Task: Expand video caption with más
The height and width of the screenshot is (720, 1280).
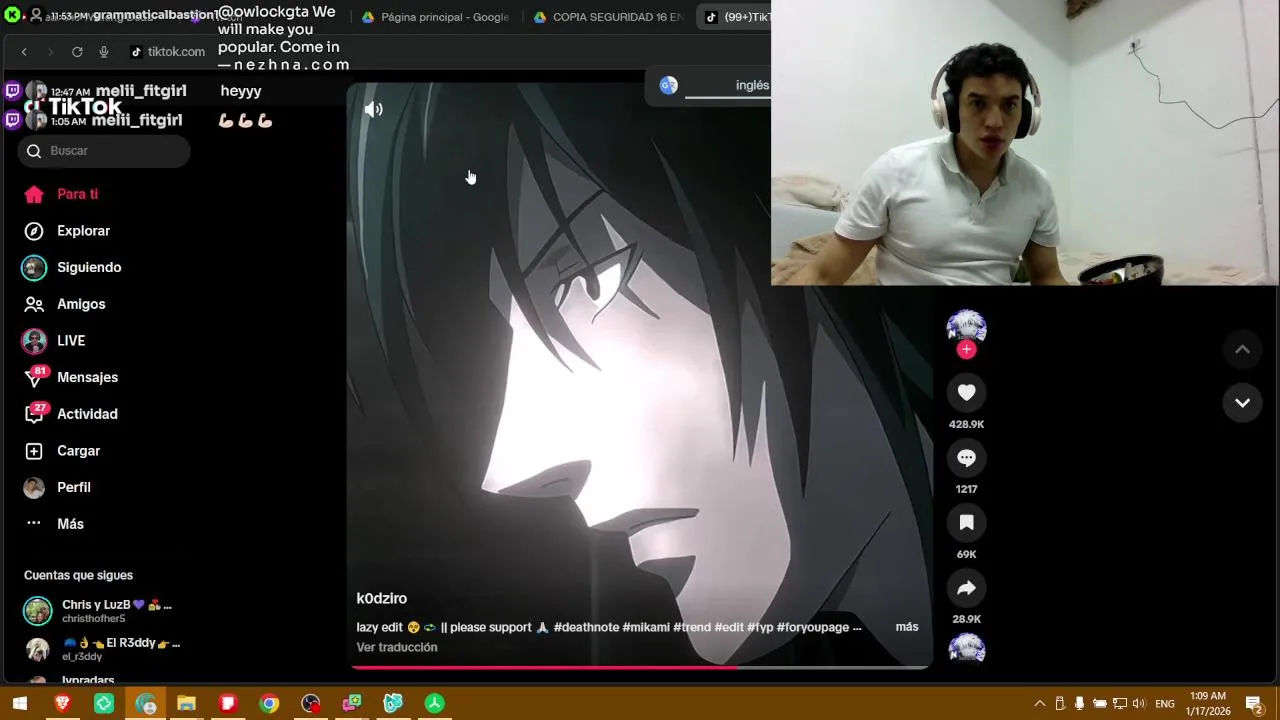Action: (x=907, y=627)
